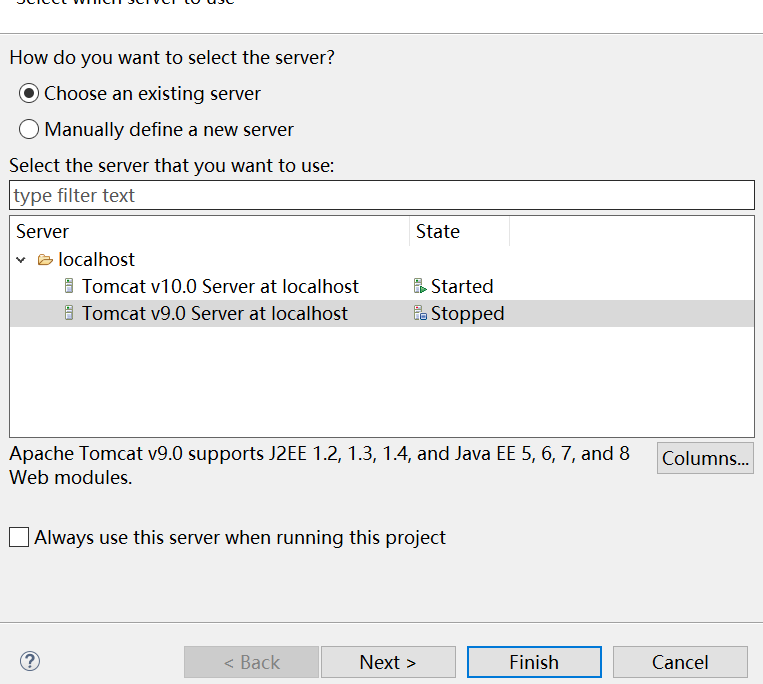Select Manually define a new server
Viewport: 763px width, 684px height.
[30, 130]
